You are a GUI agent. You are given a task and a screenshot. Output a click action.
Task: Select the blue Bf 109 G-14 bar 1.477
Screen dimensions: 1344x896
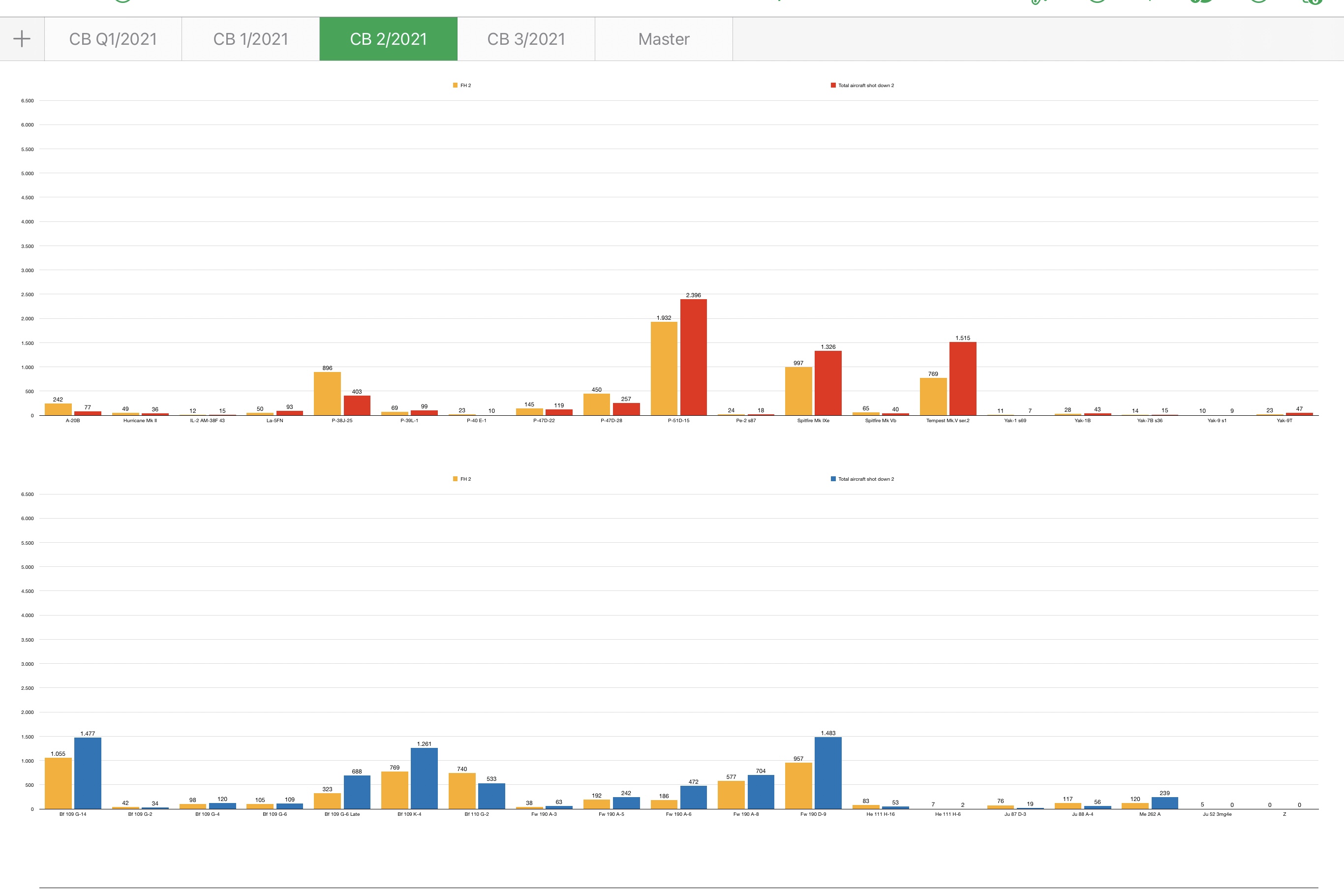pyautogui.click(x=88, y=773)
